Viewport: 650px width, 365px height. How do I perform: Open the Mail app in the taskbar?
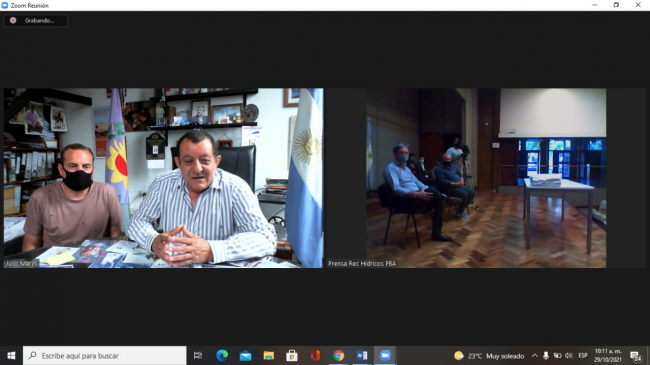(245, 355)
